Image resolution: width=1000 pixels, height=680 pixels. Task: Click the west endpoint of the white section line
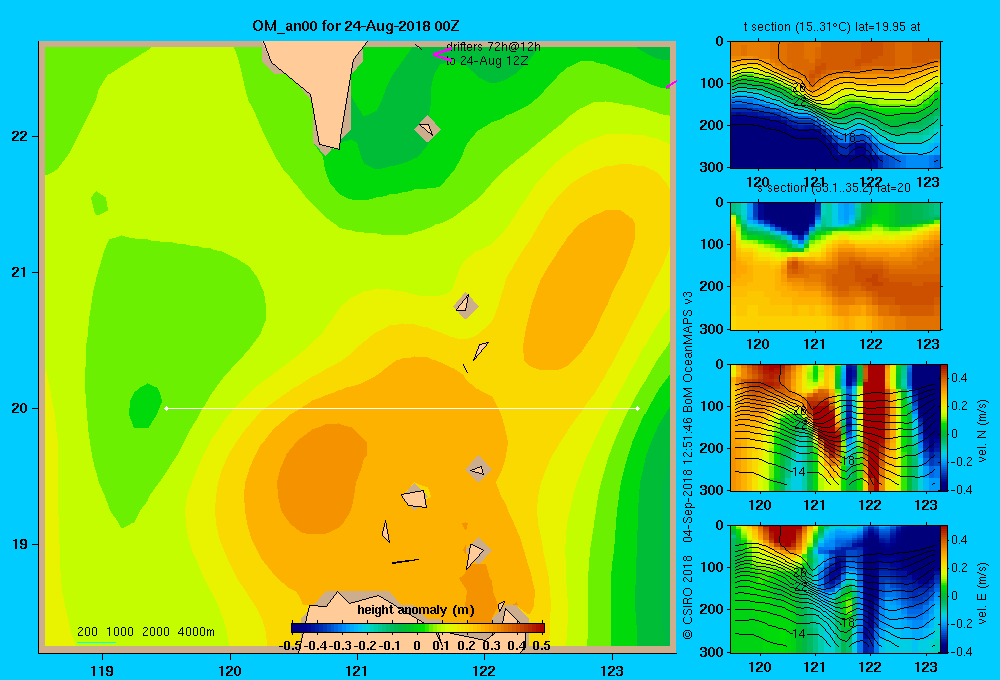[166, 408]
